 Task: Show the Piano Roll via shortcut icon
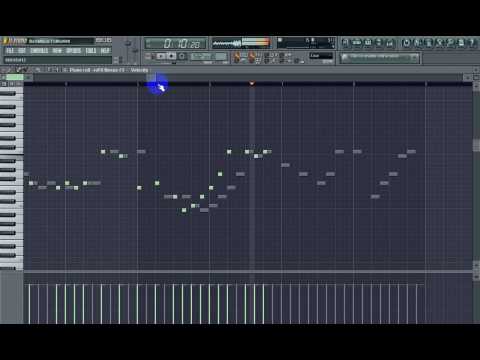tap(368, 42)
